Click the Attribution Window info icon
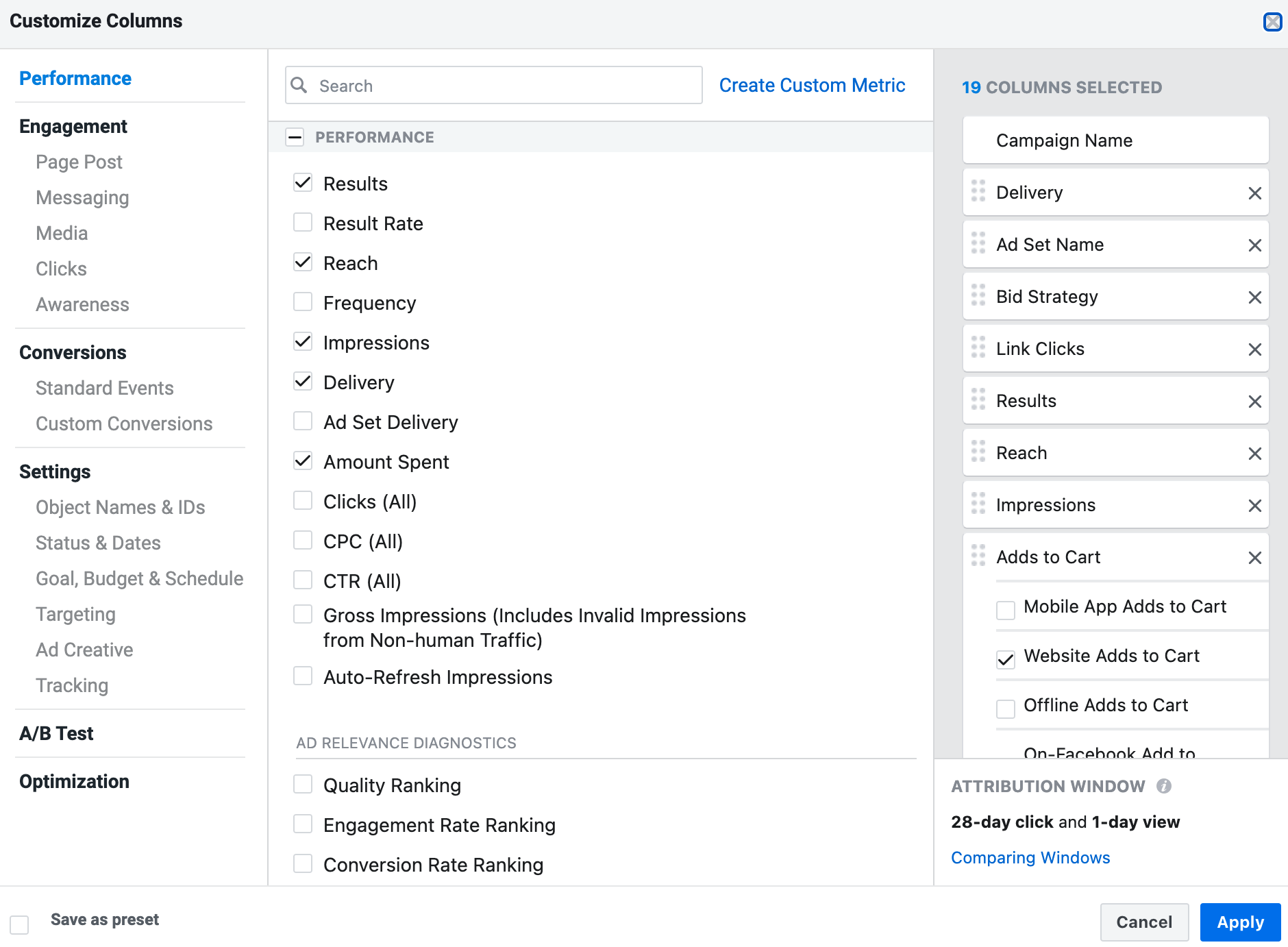The width and height of the screenshot is (1288, 947). pos(1163,786)
